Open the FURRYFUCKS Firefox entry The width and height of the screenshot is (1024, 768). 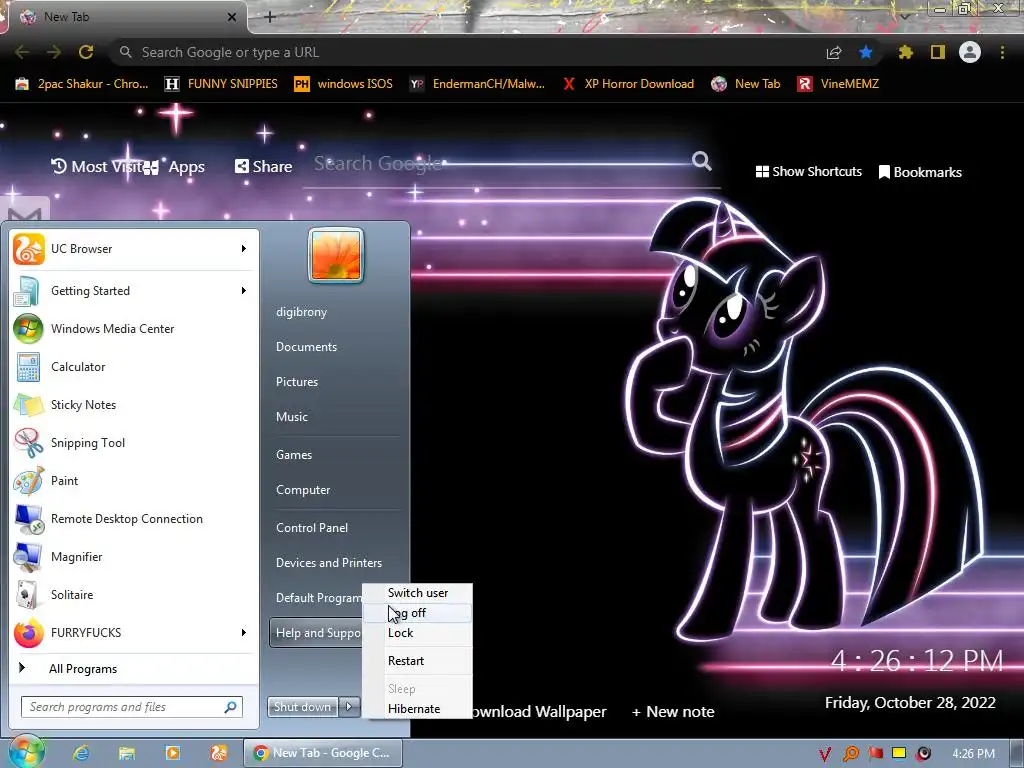click(134, 632)
